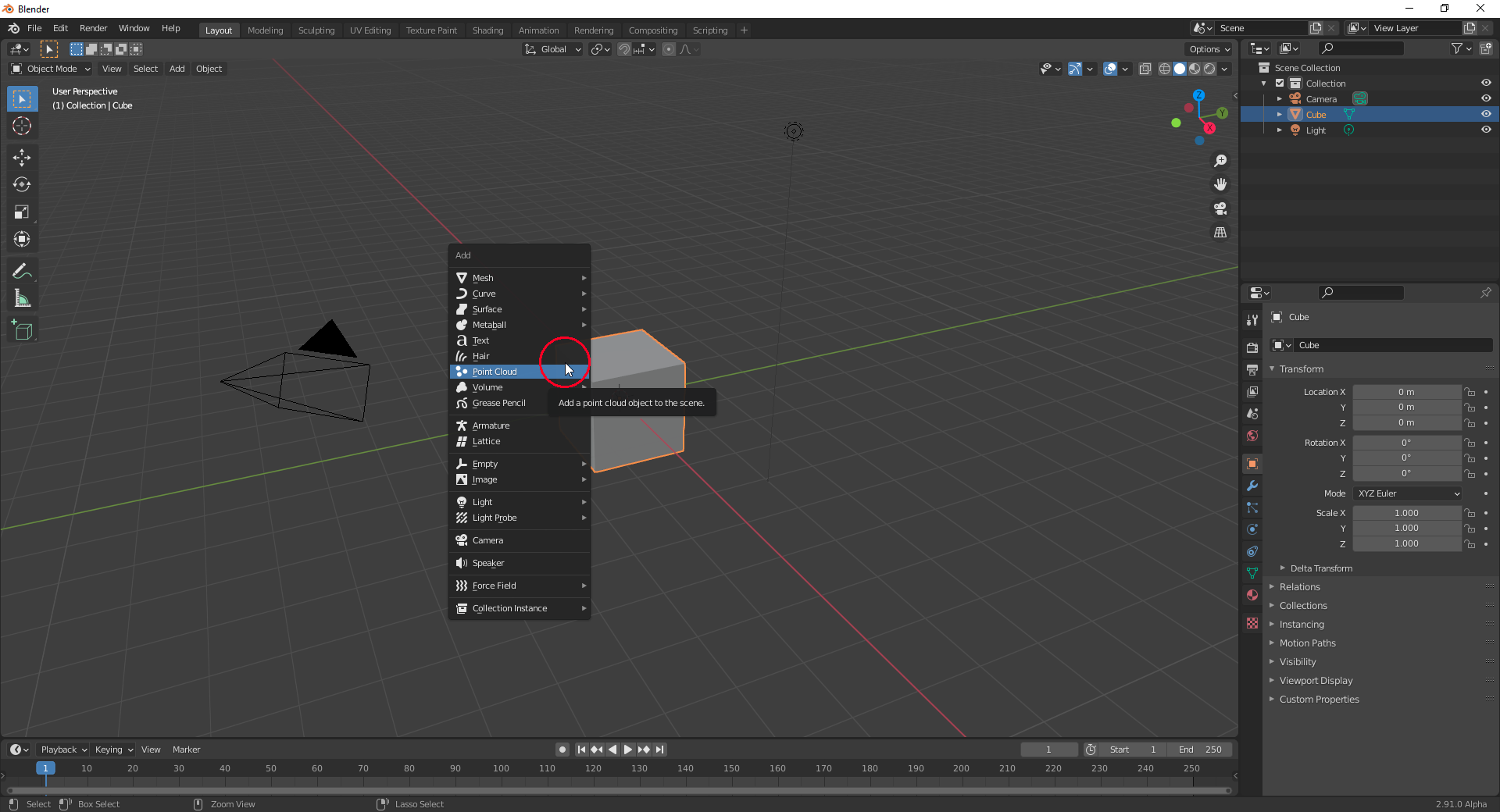Open the XYZ Euler rotation mode dropdown

click(1405, 493)
